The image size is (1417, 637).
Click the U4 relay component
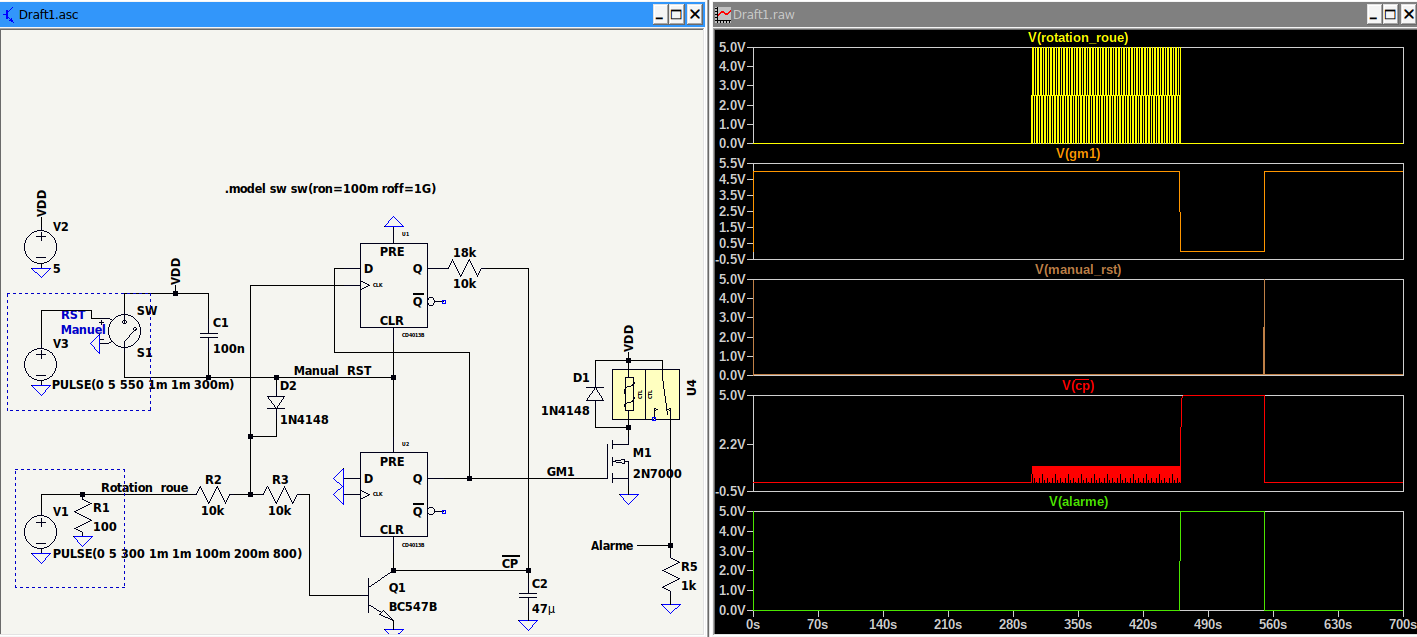[648, 392]
